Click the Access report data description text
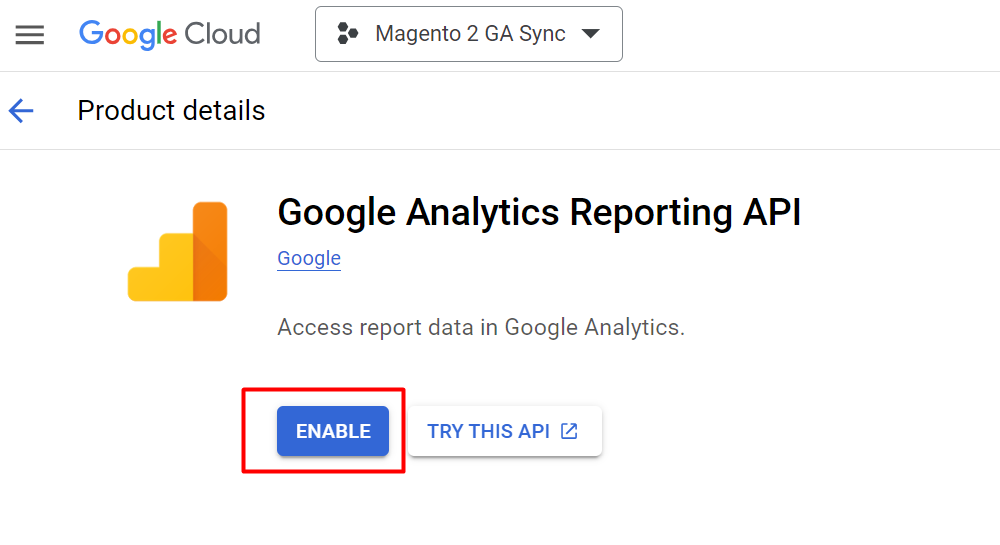The width and height of the screenshot is (1000, 545). pos(481,327)
